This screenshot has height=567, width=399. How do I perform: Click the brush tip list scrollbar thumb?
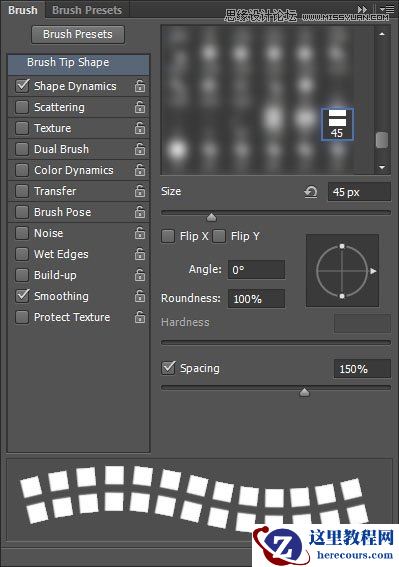tap(382, 140)
